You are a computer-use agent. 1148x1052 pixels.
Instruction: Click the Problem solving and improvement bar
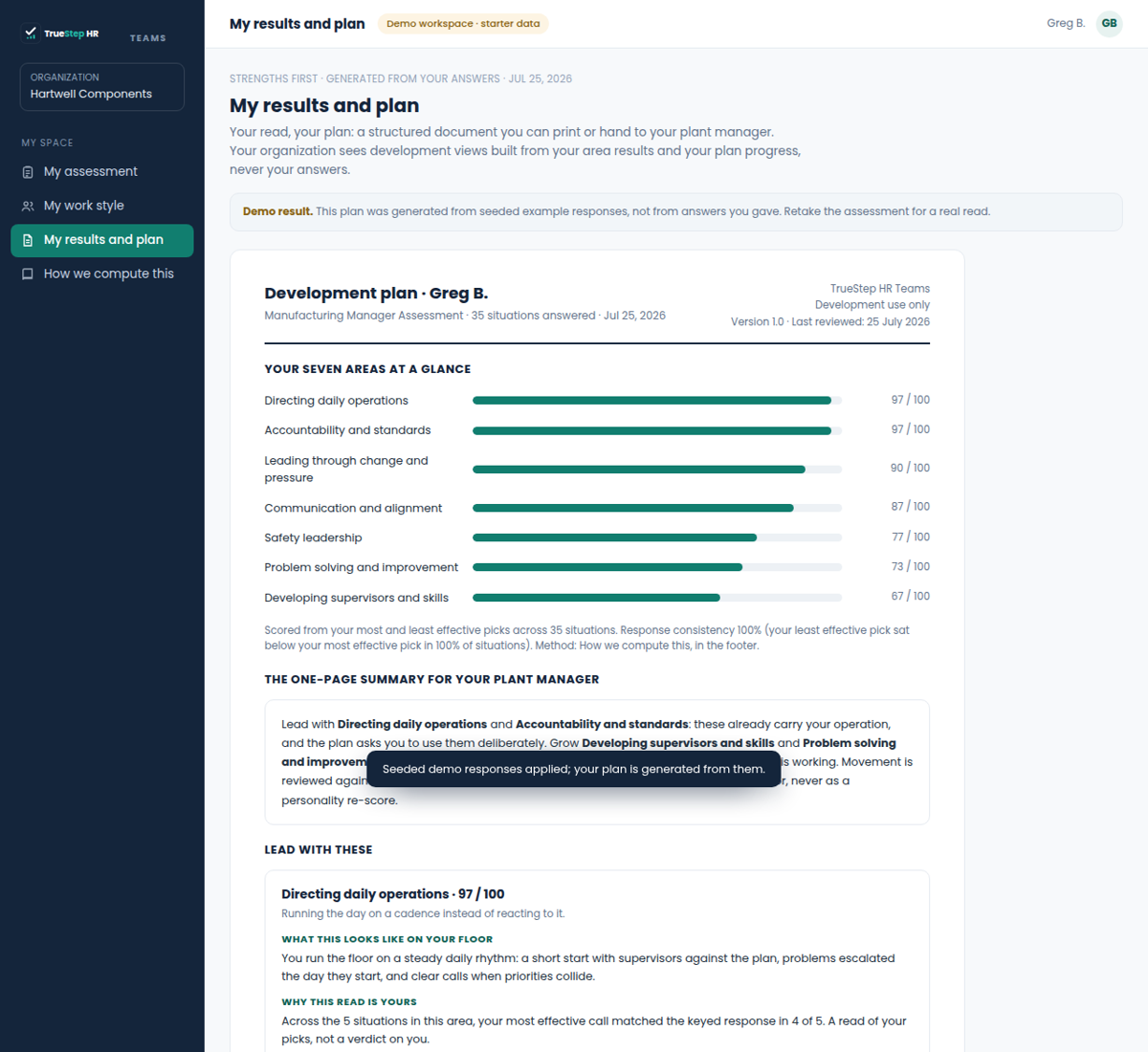point(657,567)
